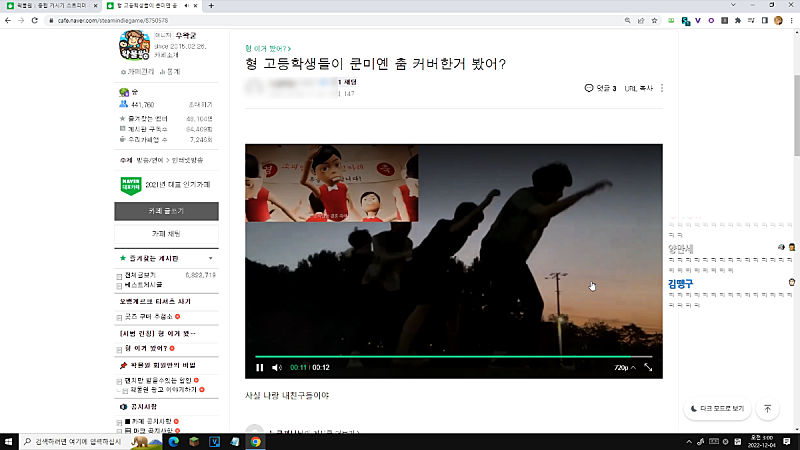800x450 pixels.
Task: Show hidden system tray icons
Action: [689, 442]
